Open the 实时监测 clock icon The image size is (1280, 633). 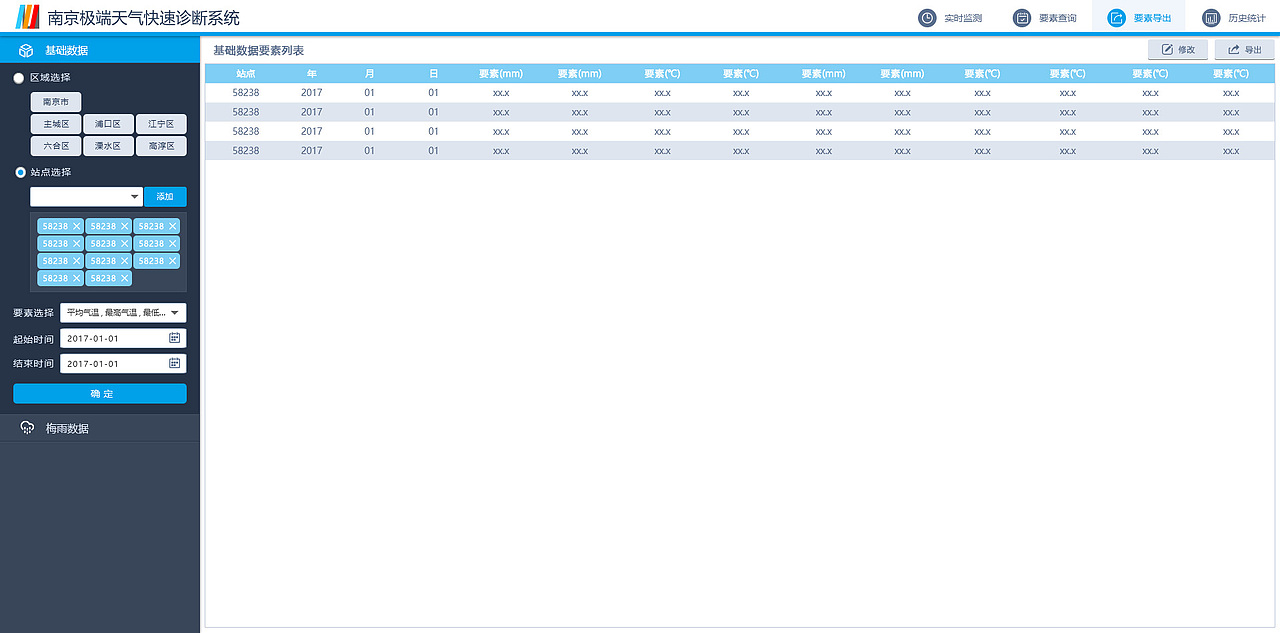(x=928, y=18)
